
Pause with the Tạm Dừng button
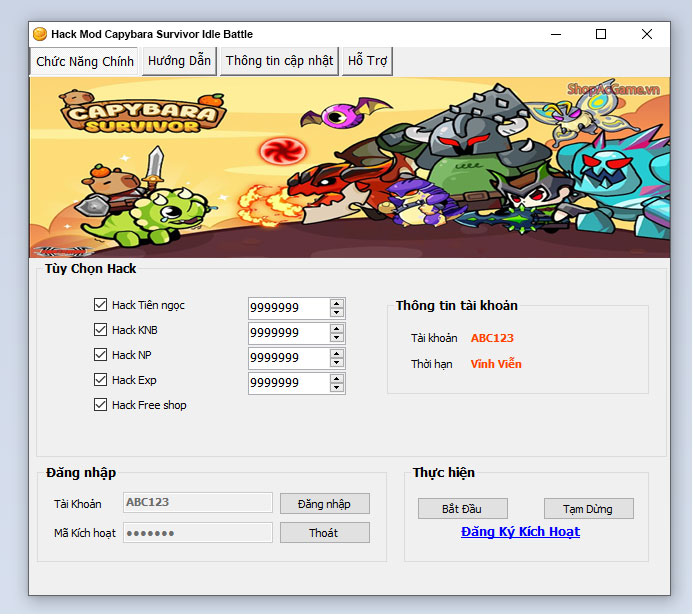coord(589,509)
